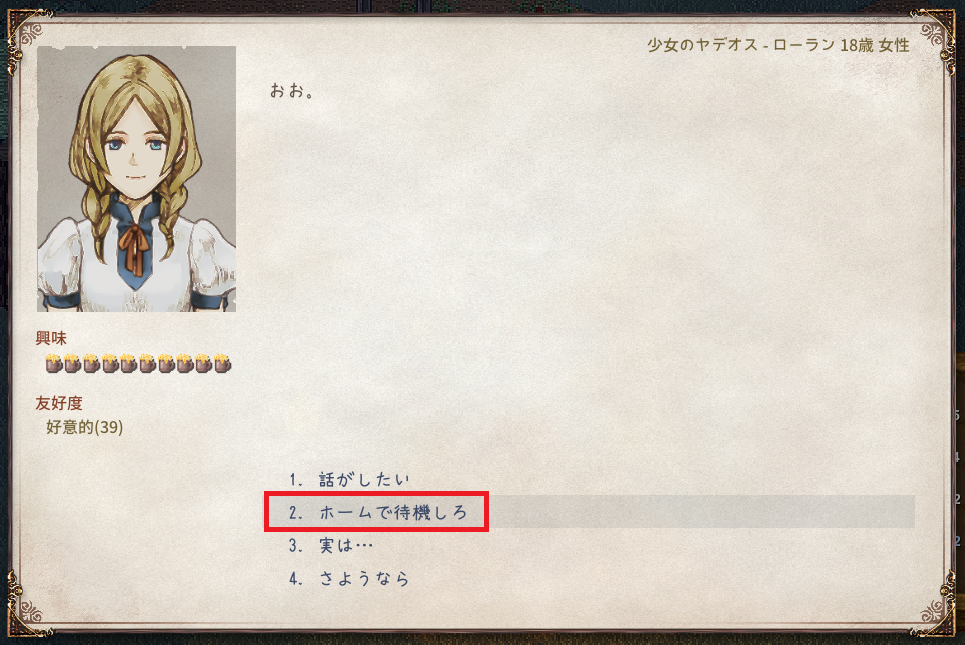Click the last beer mug interest icon
The image size is (965, 645).
tap(222, 364)
